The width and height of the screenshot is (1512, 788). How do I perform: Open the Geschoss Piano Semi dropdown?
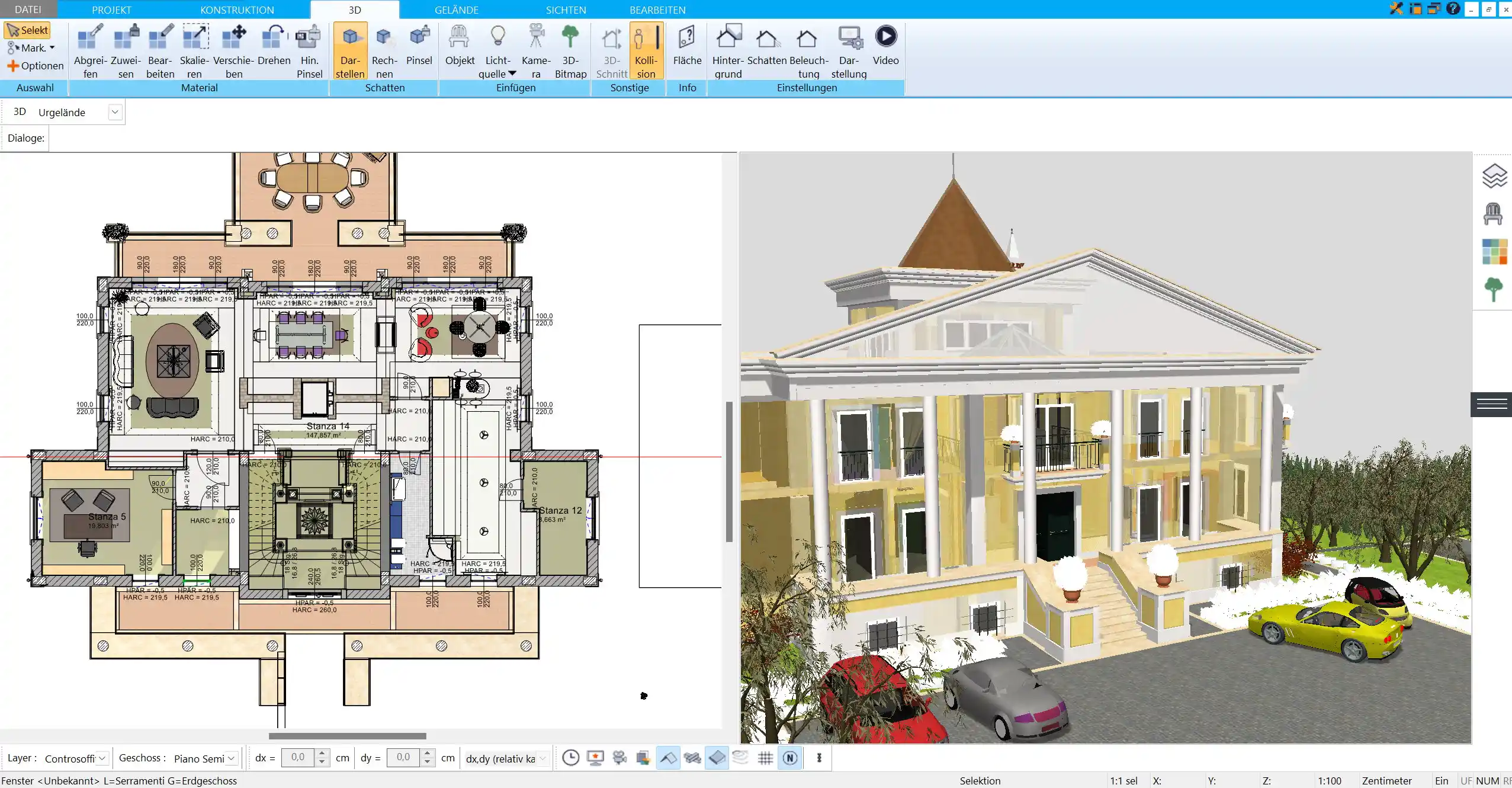point(232,758)
